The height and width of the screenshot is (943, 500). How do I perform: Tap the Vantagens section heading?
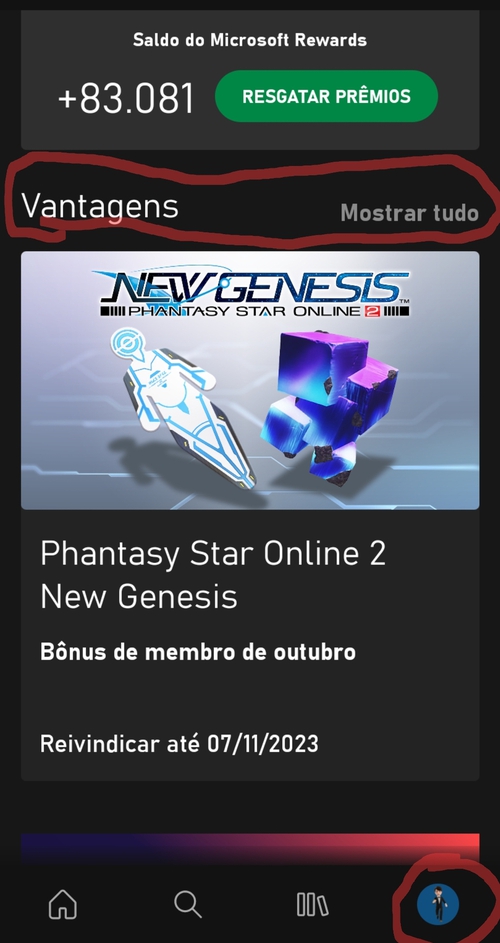tap(100, 206)
